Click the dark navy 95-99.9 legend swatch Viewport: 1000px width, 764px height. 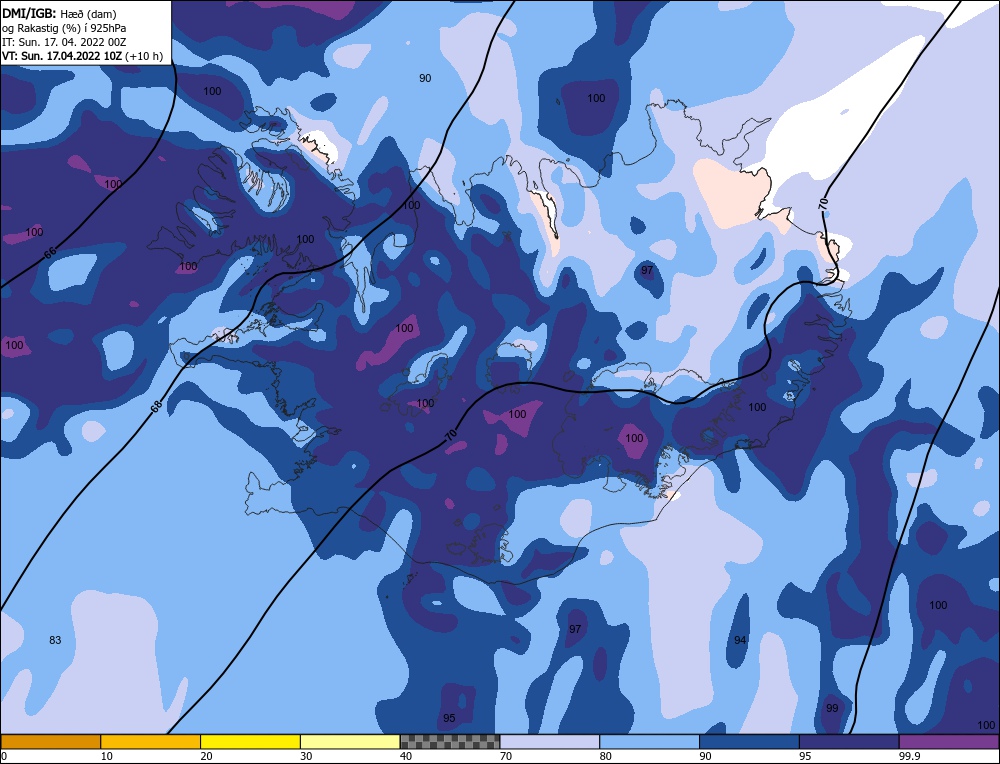[849, 742]
